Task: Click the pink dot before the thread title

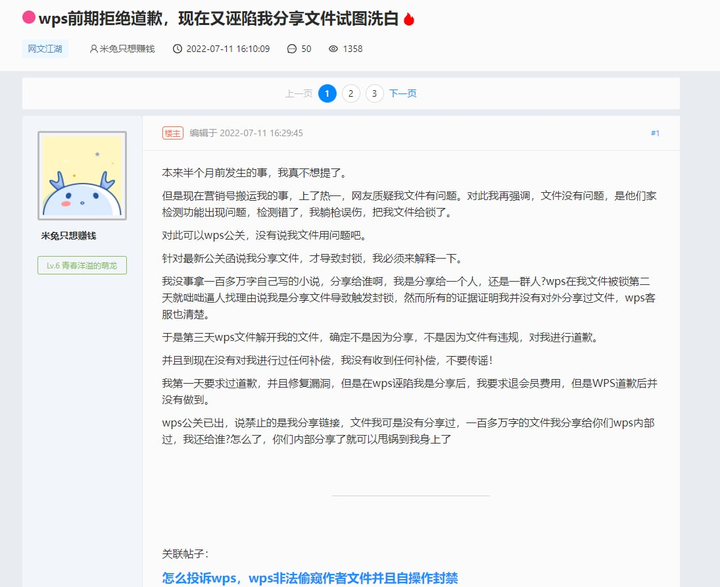Action: pyautogui.click(x=29, y=17)
